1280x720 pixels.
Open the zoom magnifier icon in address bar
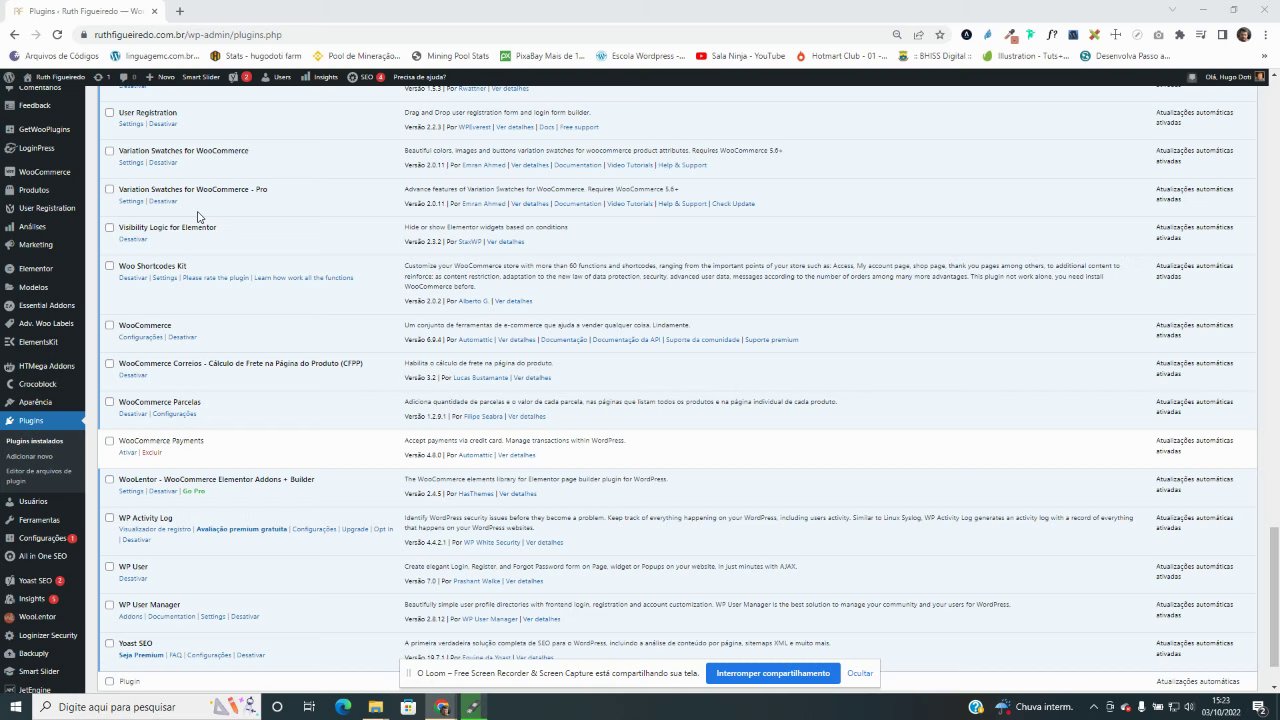coord(897,34)
